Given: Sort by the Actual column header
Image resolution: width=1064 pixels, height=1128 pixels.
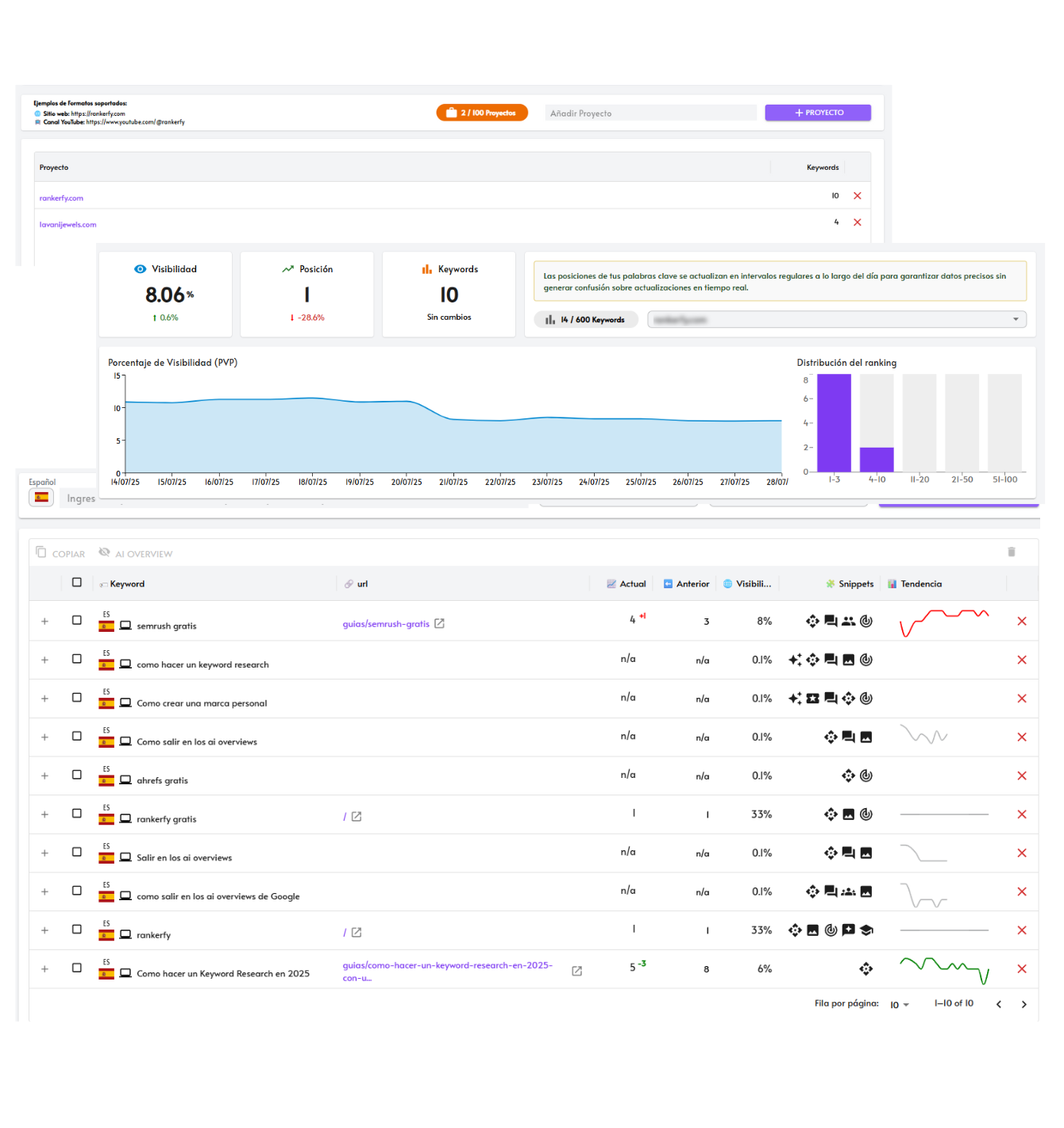Looking at the screenshot, I should coord(632,584).
